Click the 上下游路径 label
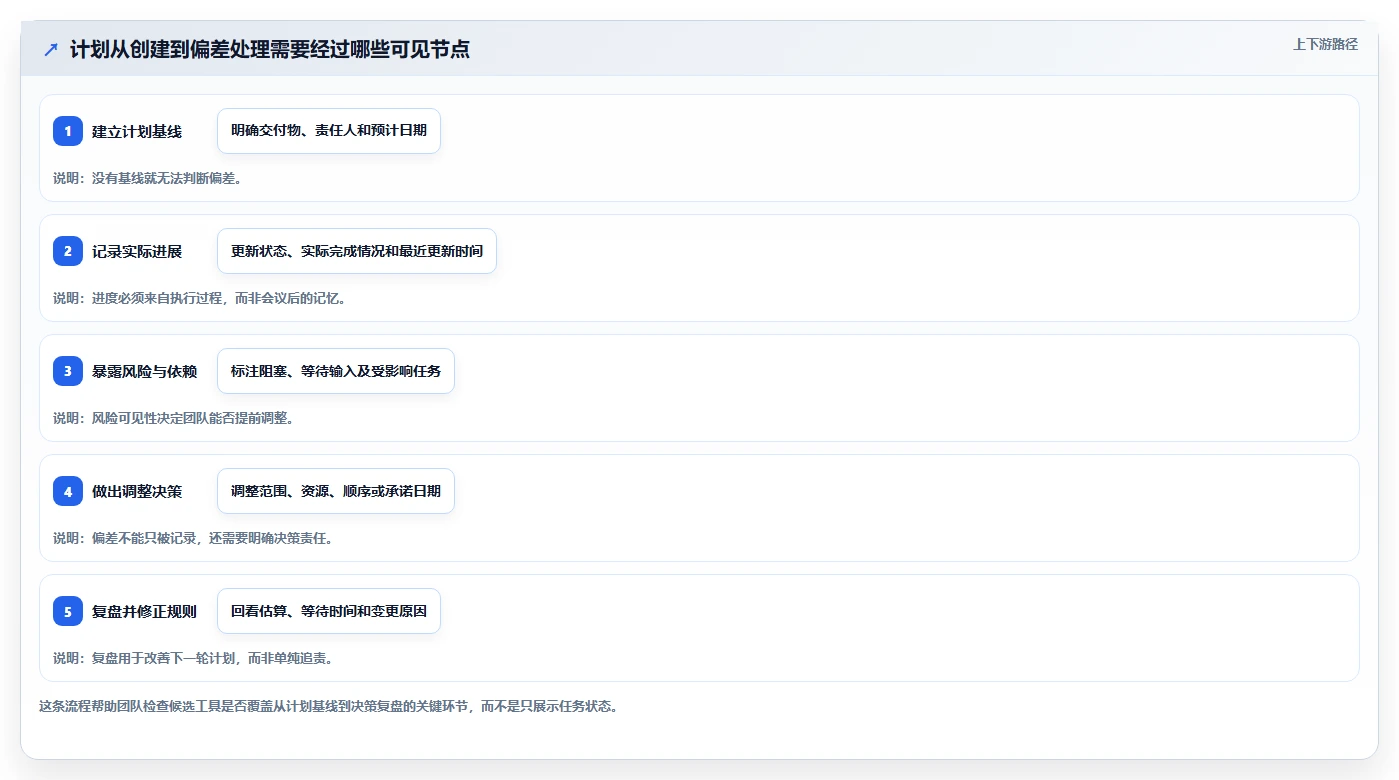Viewport: 1399px width, 780px height. tap(1325, 44)
